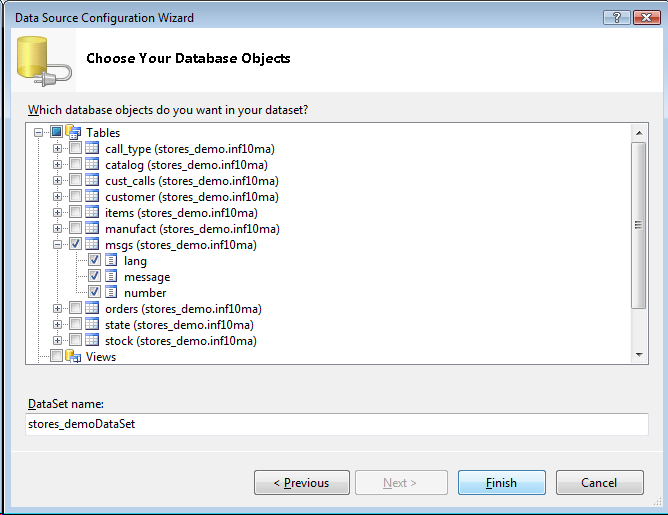This screenshot has height=515, width=668.
Task: Click the DataSet name input field
Action: point(337,424)
